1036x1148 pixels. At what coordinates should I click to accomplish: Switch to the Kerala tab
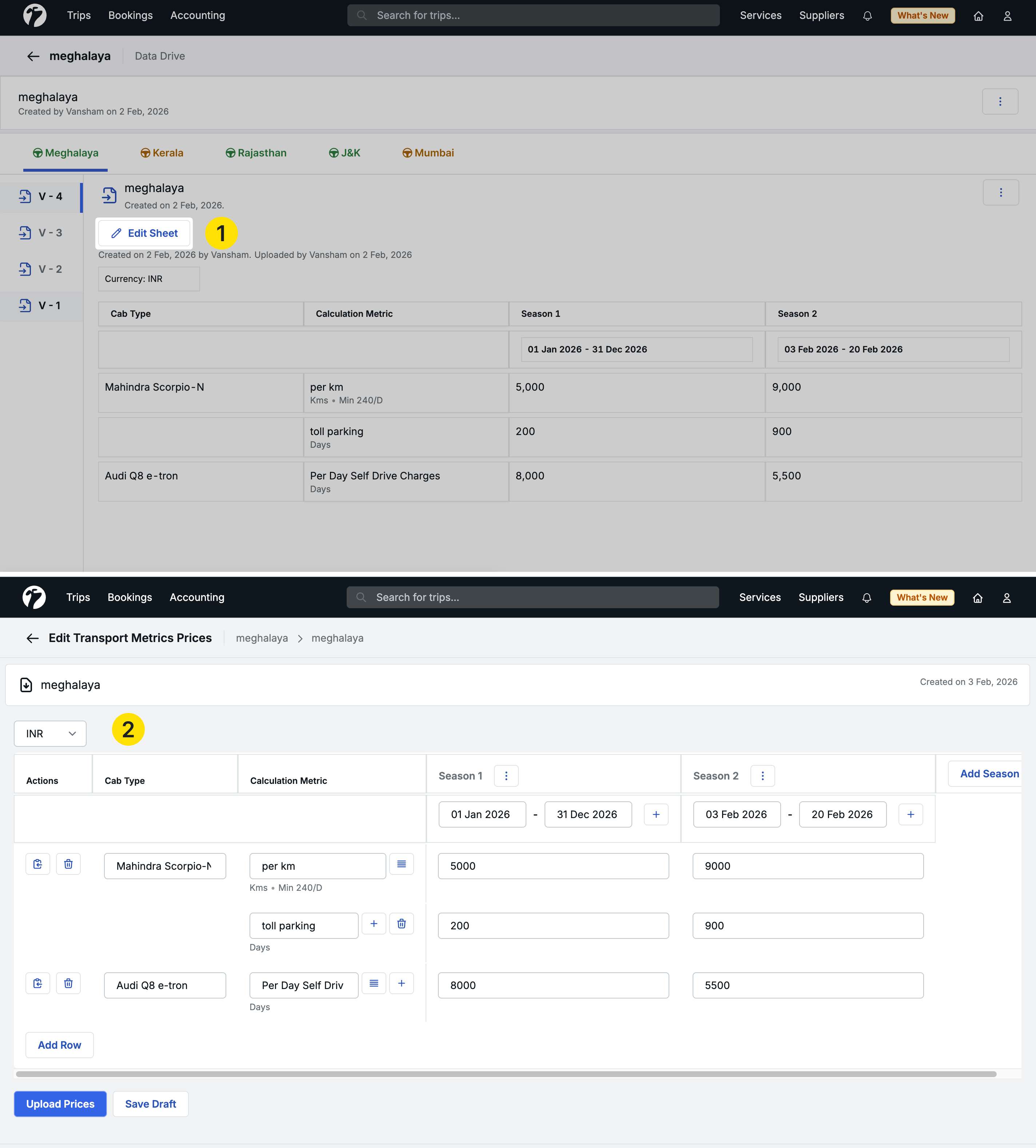[x=162, y=152]
